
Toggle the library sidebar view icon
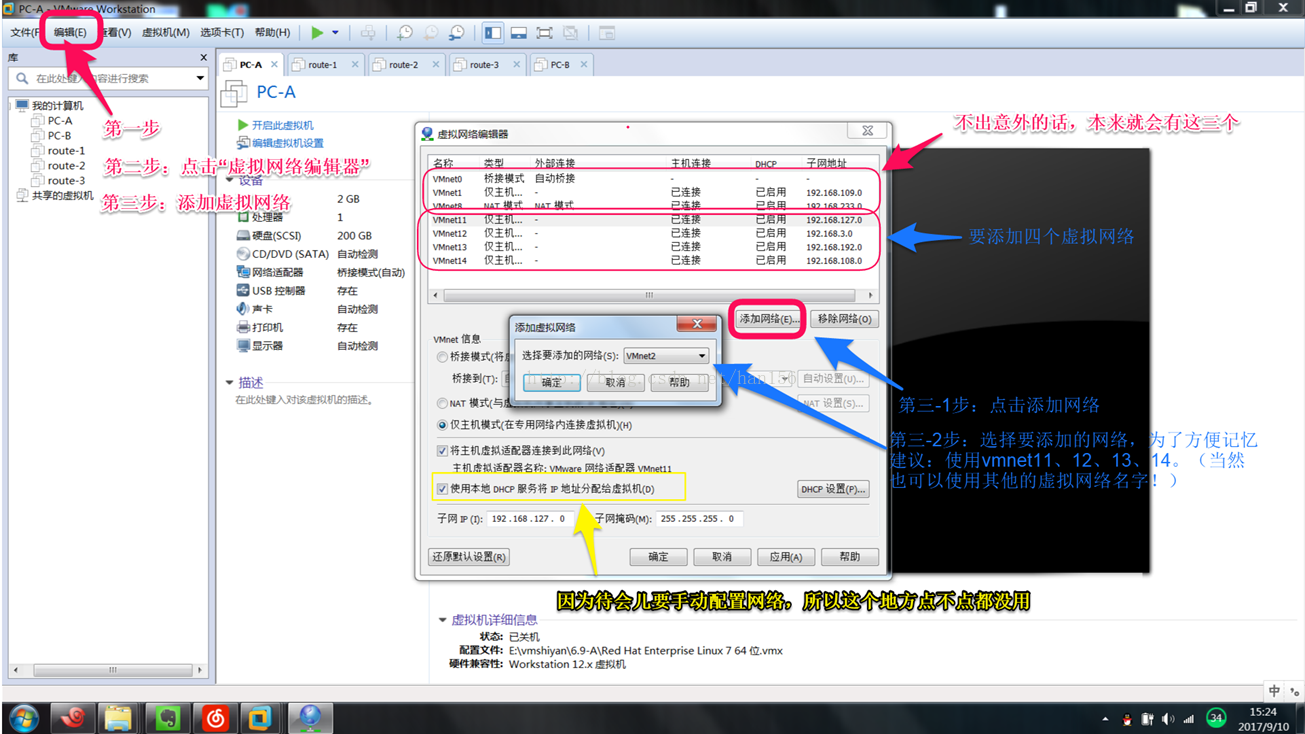[x=493, y=33]
